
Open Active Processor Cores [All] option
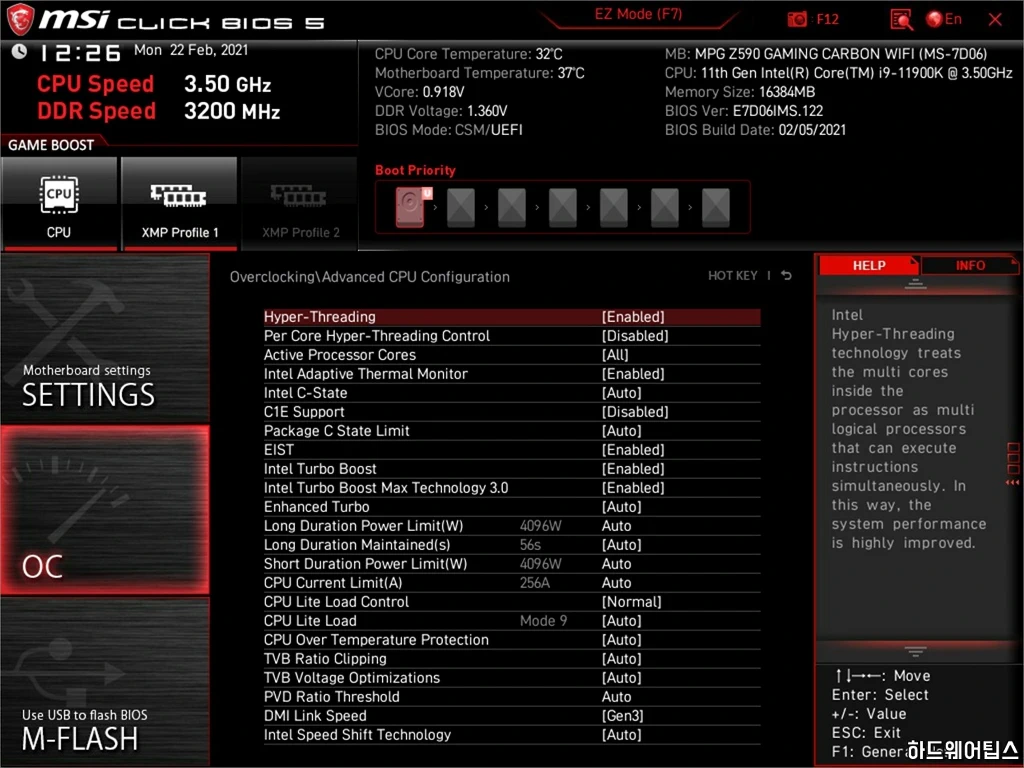pyautogui.click(x=615, y=355)
